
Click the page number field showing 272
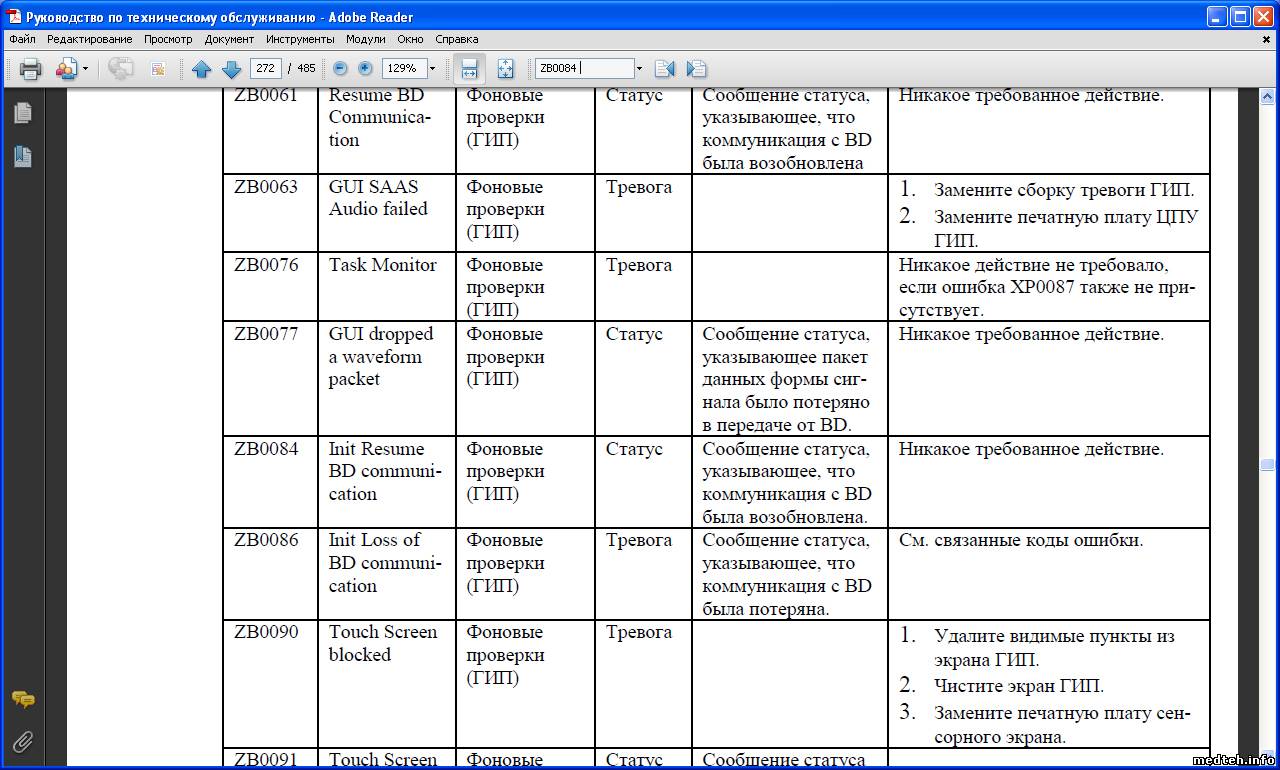(x=265, y=69)
